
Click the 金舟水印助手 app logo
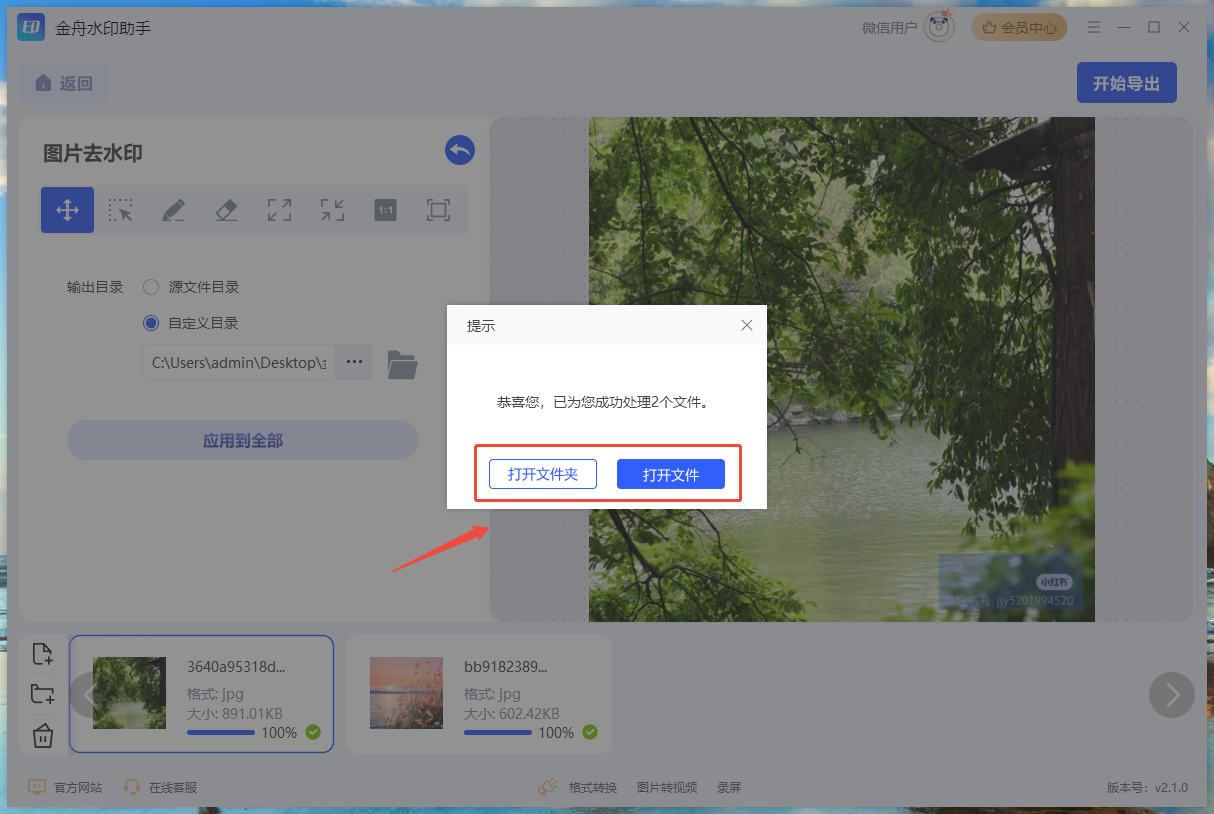pos(31,27)
